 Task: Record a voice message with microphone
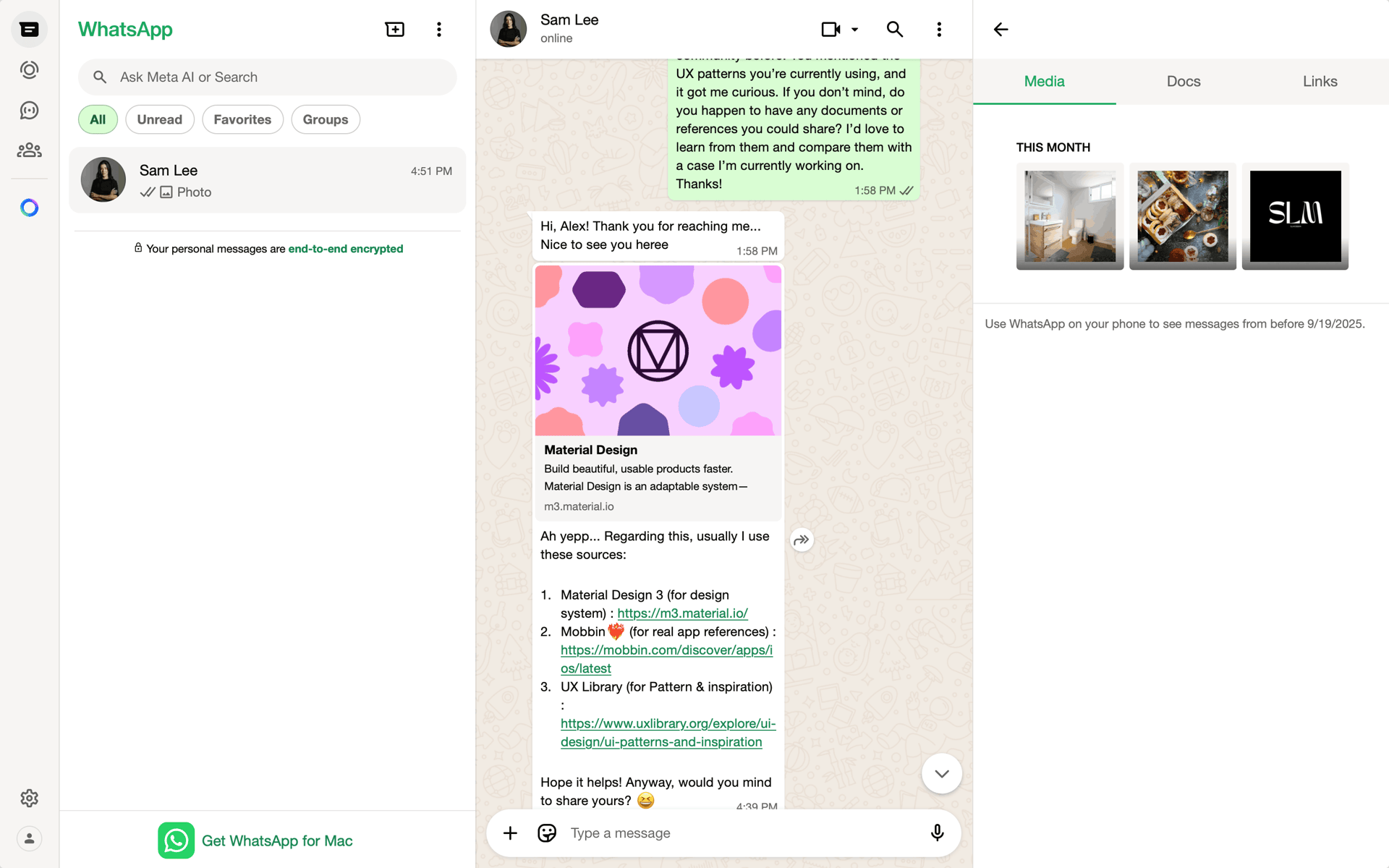point(937,833)
